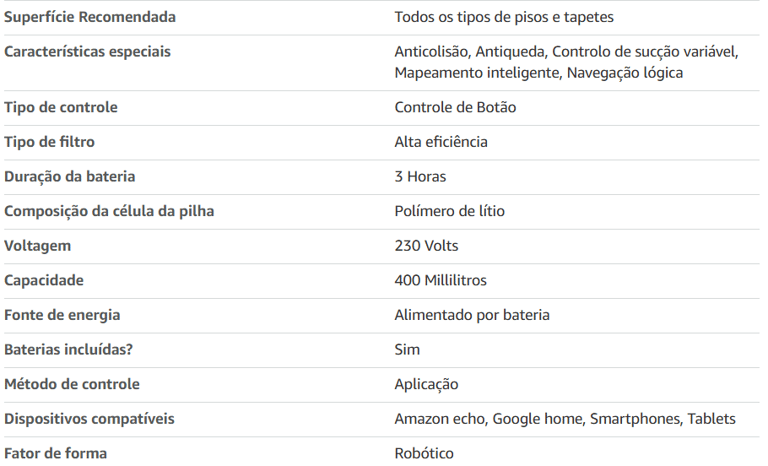Click the Dispositivos compatíveis label
The image size is (768, 466).
coord(89,419)
